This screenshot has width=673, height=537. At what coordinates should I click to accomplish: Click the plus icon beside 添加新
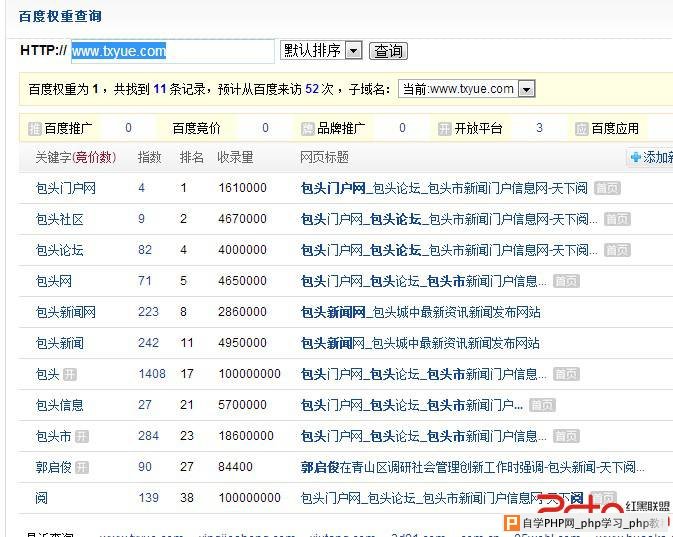(x=636, y=158)
